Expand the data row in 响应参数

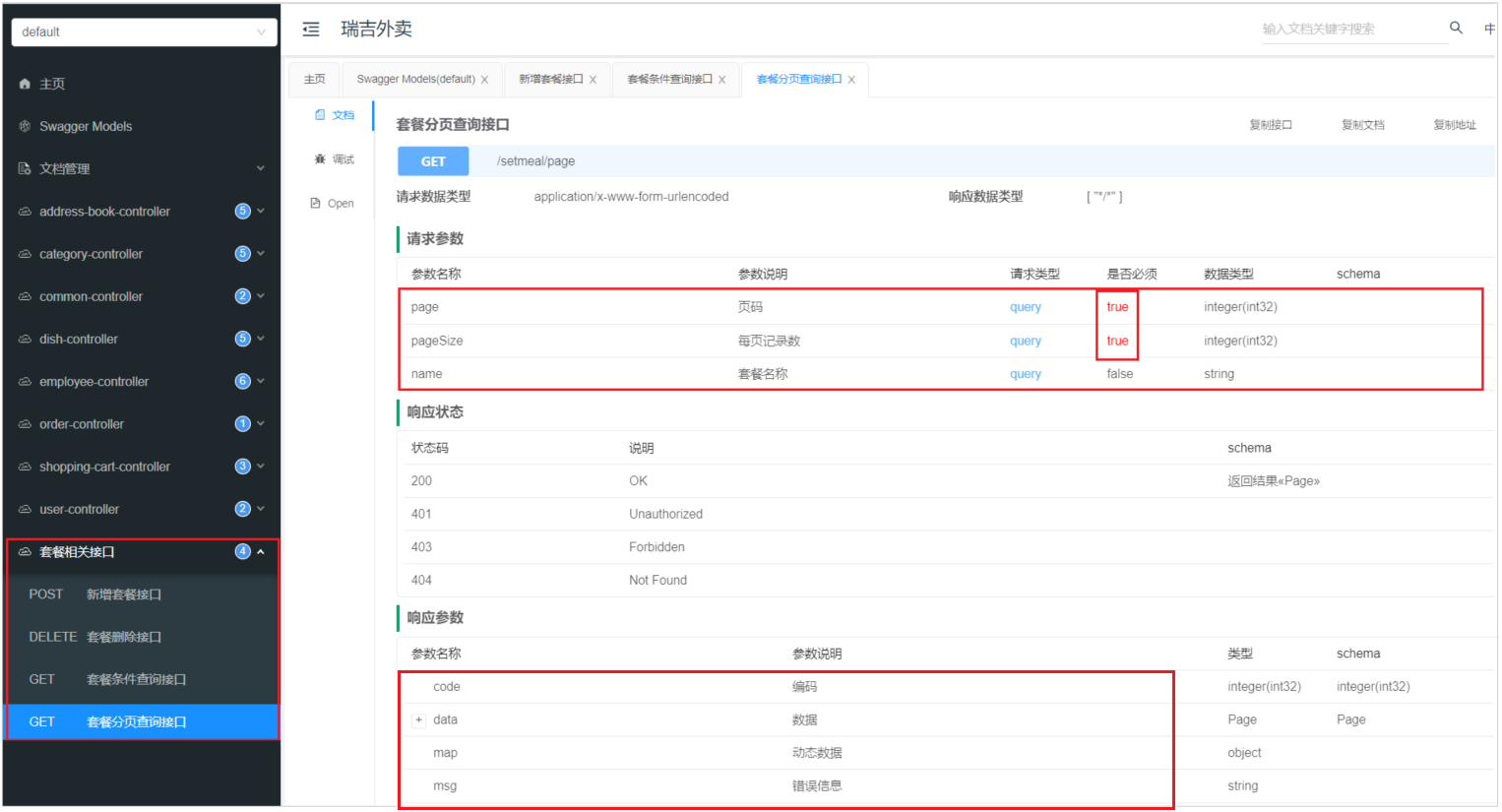(418, 719)
